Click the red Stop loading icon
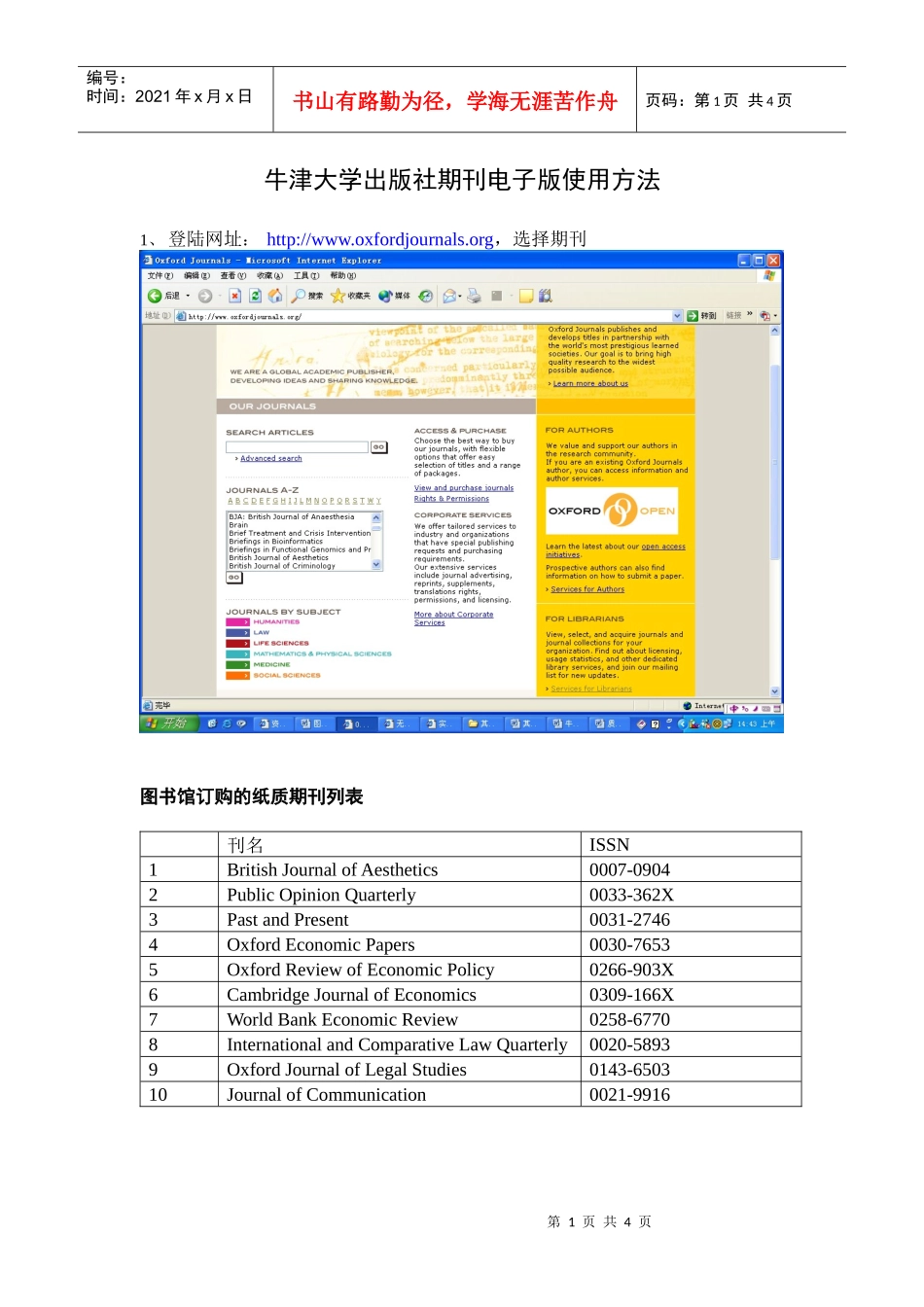The image size is (924, 1307). (x=234, y=296)
